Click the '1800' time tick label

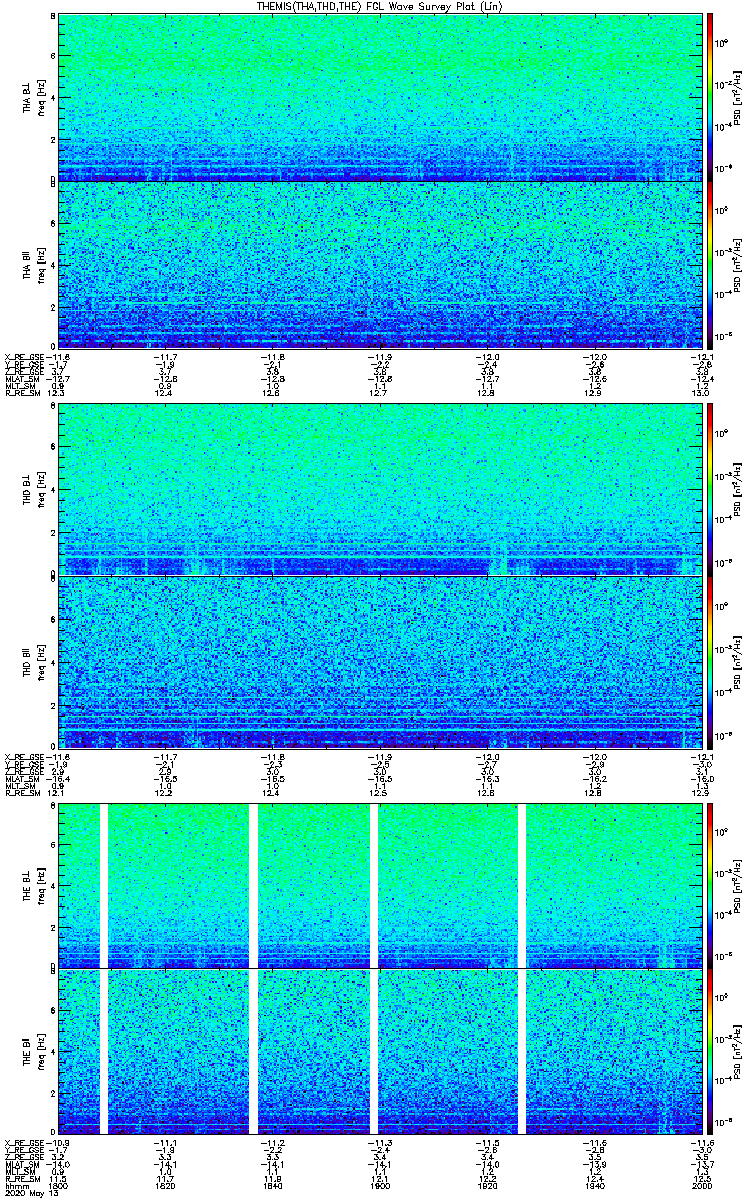tap(58, 1185)
